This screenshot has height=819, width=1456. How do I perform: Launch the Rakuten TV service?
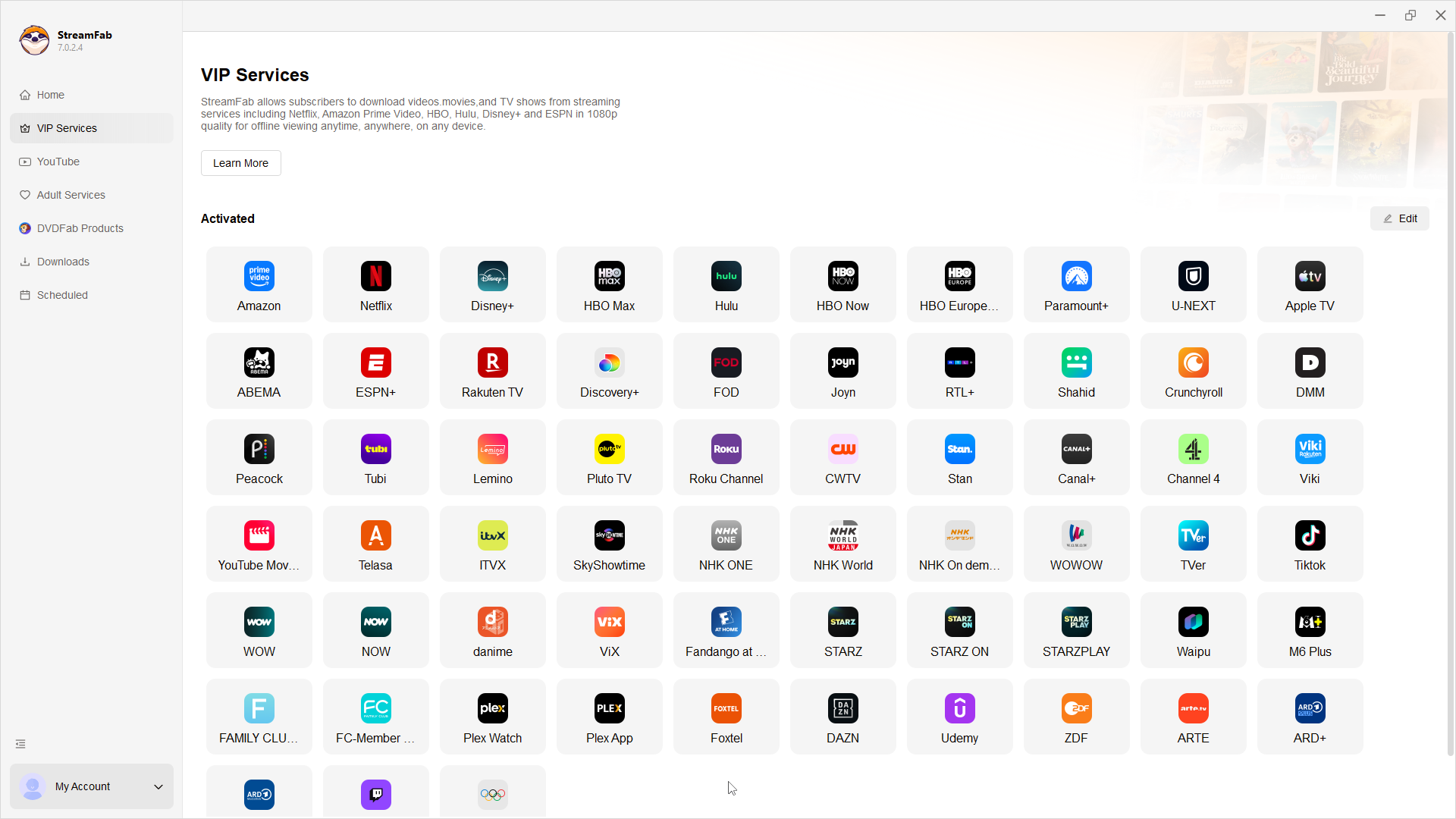click(x=493, y=371)
